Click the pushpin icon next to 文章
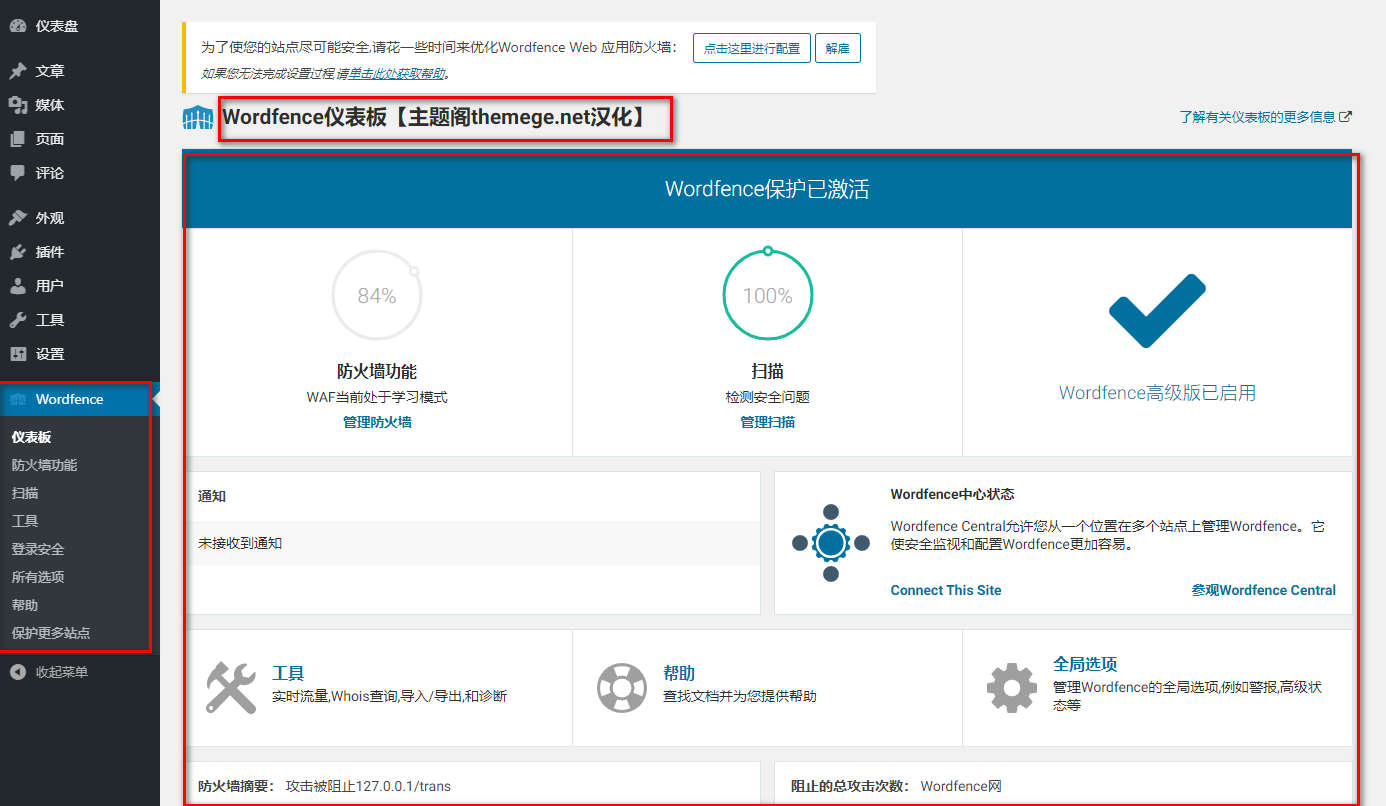This screenshot has height=806, width=1386. [18, 71]
